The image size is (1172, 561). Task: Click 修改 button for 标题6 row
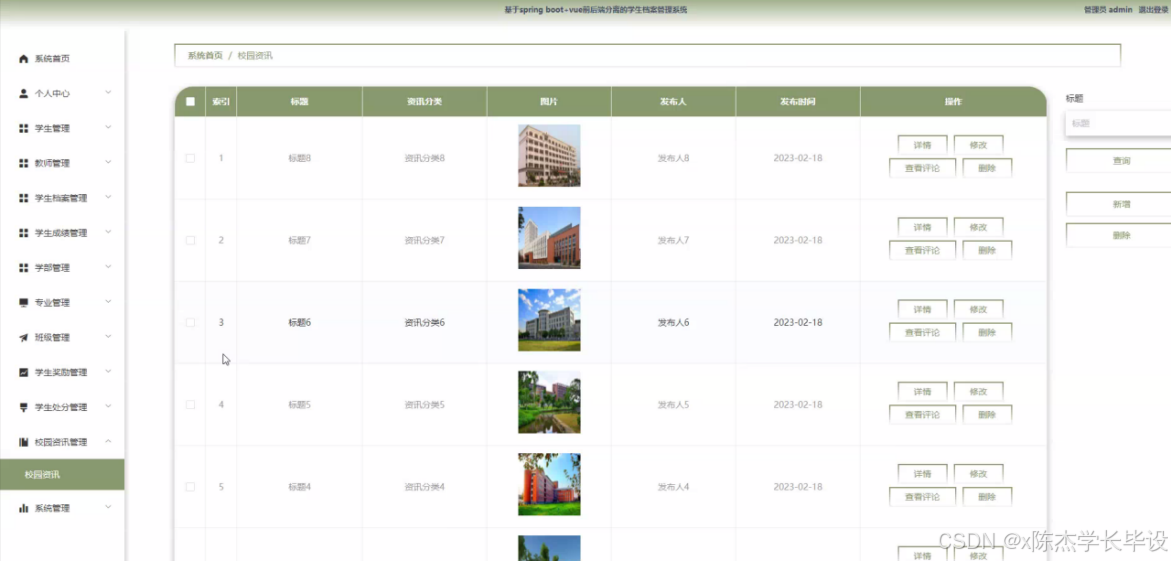[x=978, y=309]
